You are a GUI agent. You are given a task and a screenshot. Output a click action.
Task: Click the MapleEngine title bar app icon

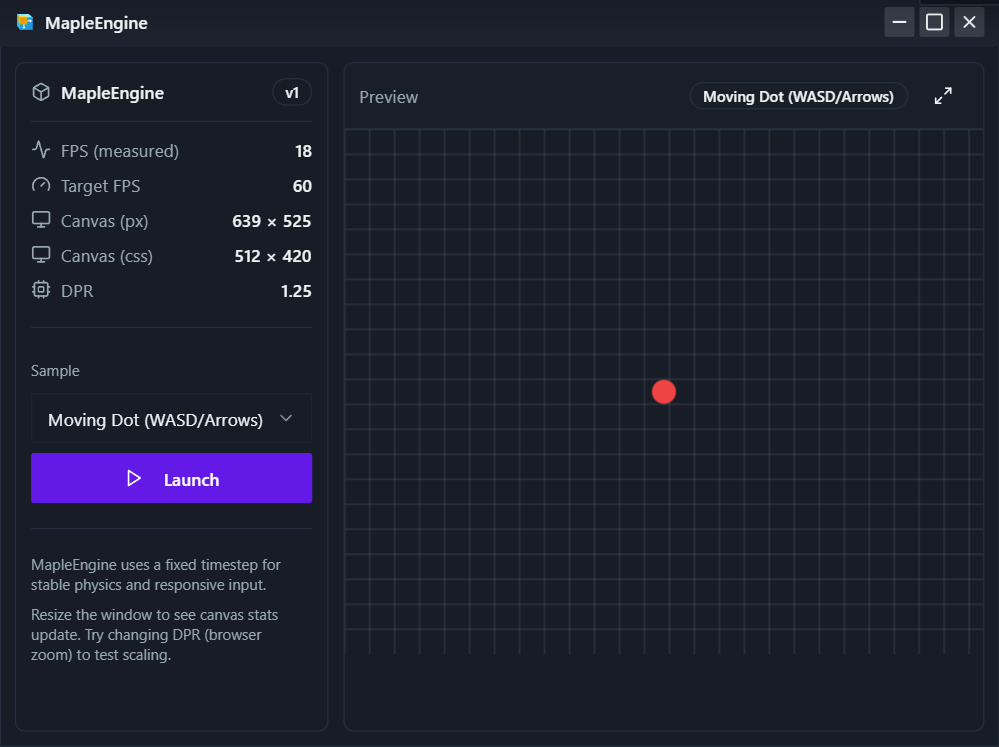[x=25, y=22]
